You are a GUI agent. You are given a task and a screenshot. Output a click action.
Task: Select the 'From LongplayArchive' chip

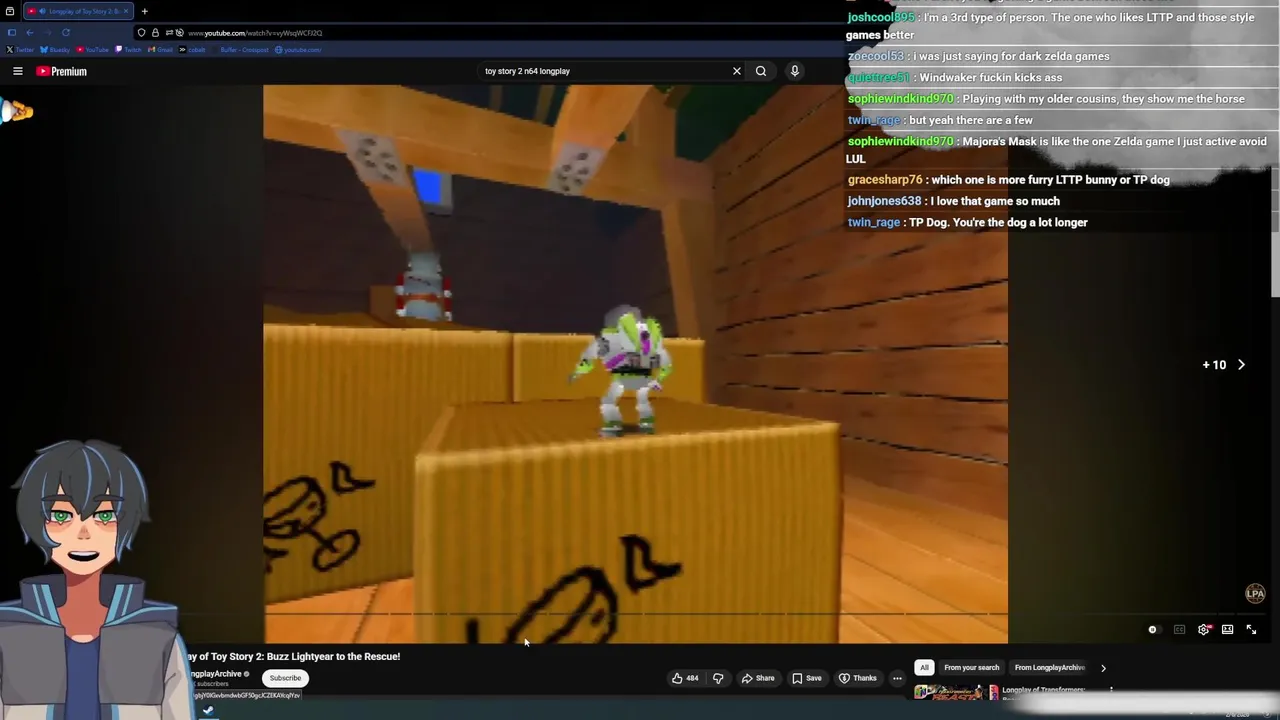click(x=1049, y=668)
